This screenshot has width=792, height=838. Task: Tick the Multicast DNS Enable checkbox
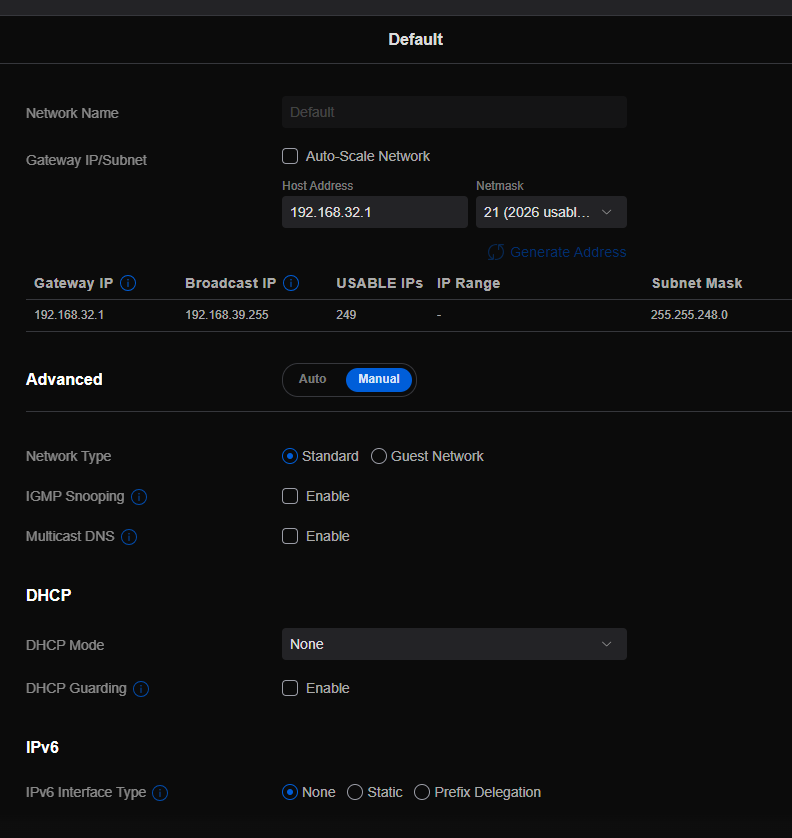click(290, 536)
